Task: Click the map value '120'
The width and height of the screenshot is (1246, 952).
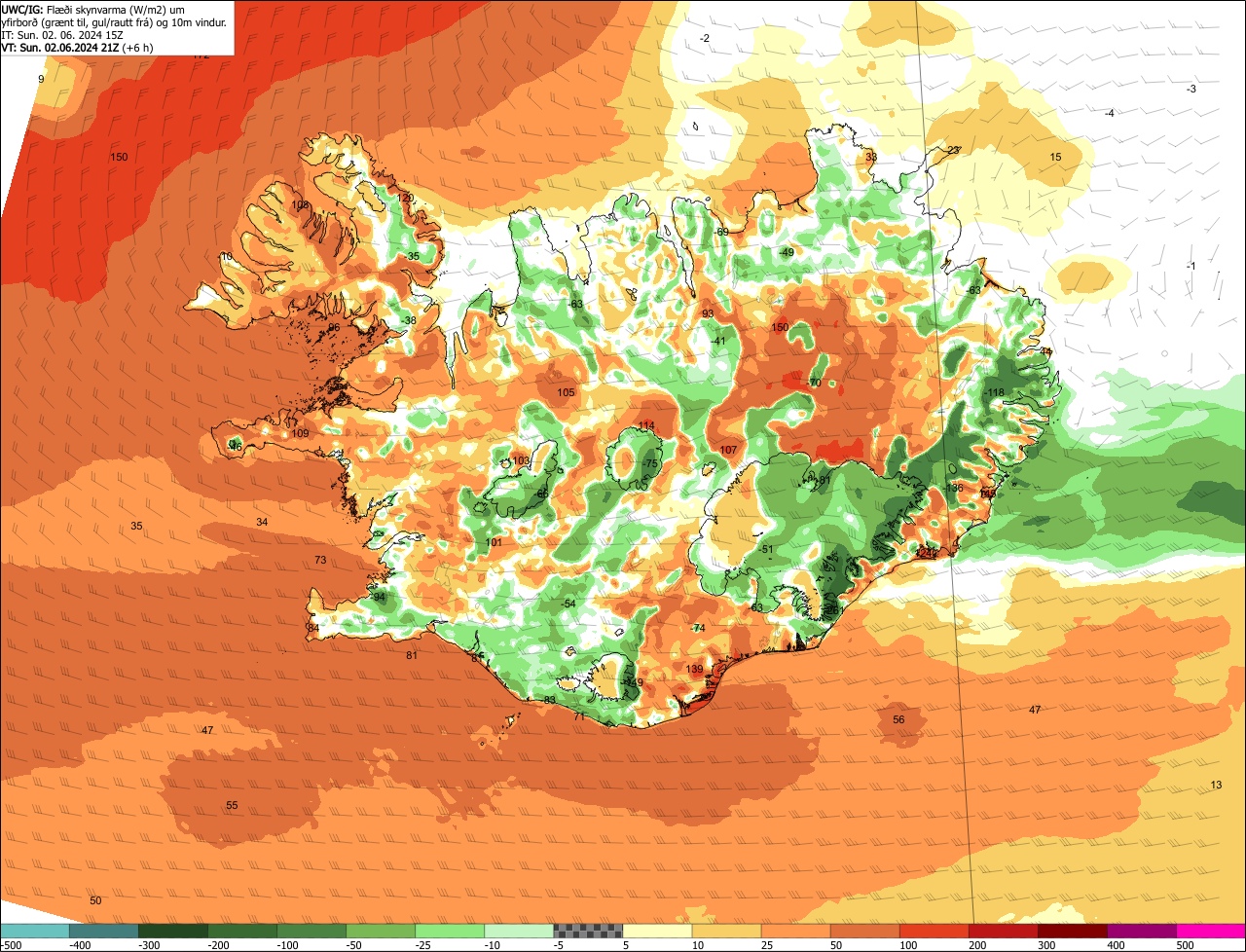Action: (x=405, y=198)
